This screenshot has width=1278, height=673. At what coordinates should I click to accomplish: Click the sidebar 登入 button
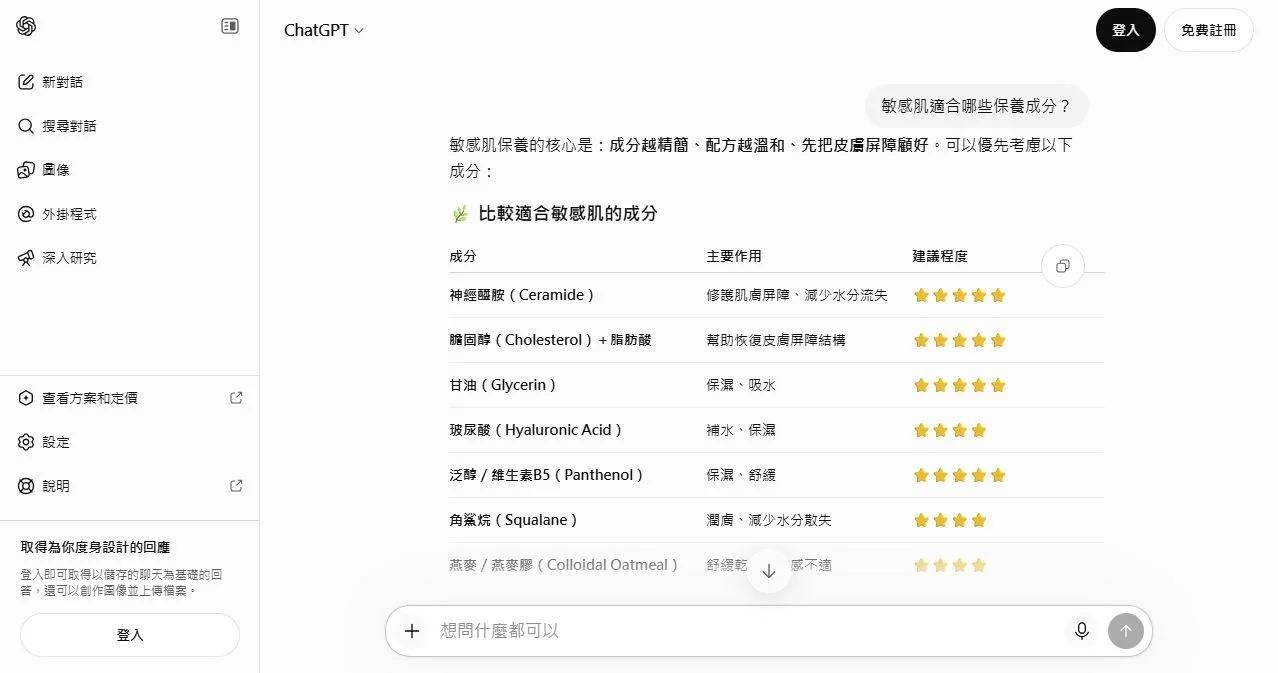pyautogui.click(x=130, y=635)
